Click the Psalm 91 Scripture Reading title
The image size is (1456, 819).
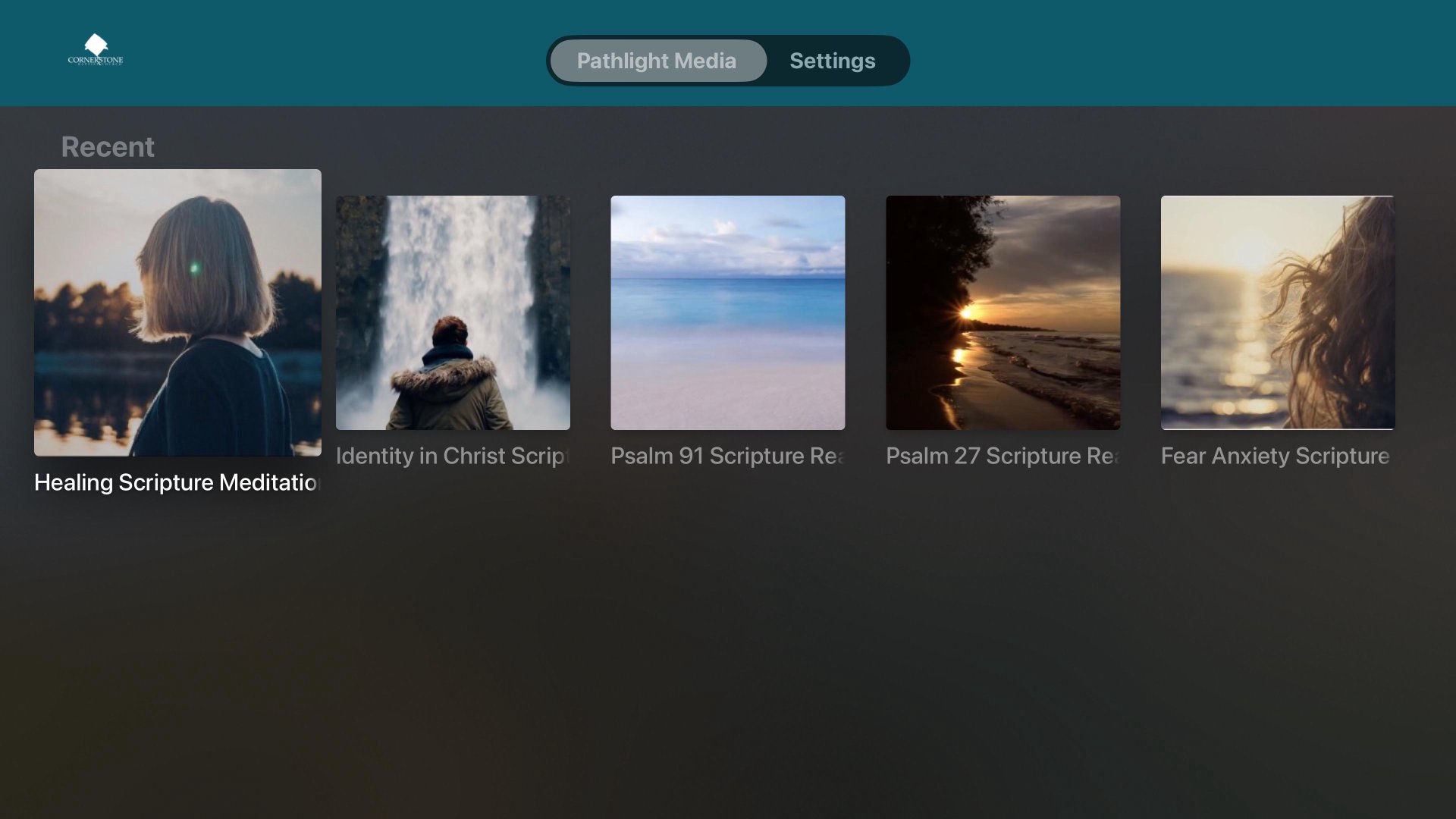pos(727,456)
